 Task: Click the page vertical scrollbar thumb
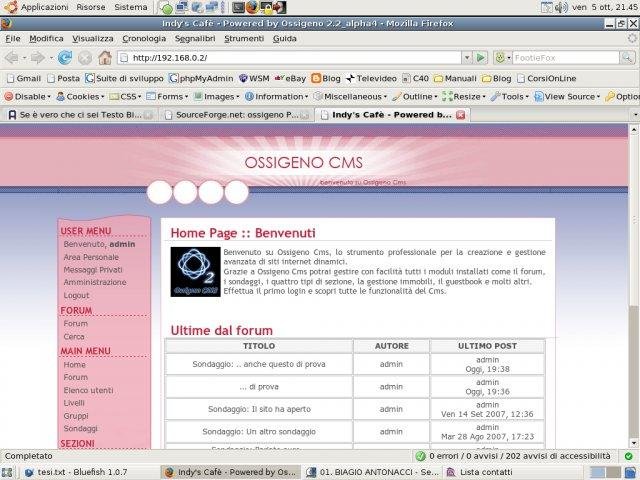pyautogui.click(x=633, y=371)
